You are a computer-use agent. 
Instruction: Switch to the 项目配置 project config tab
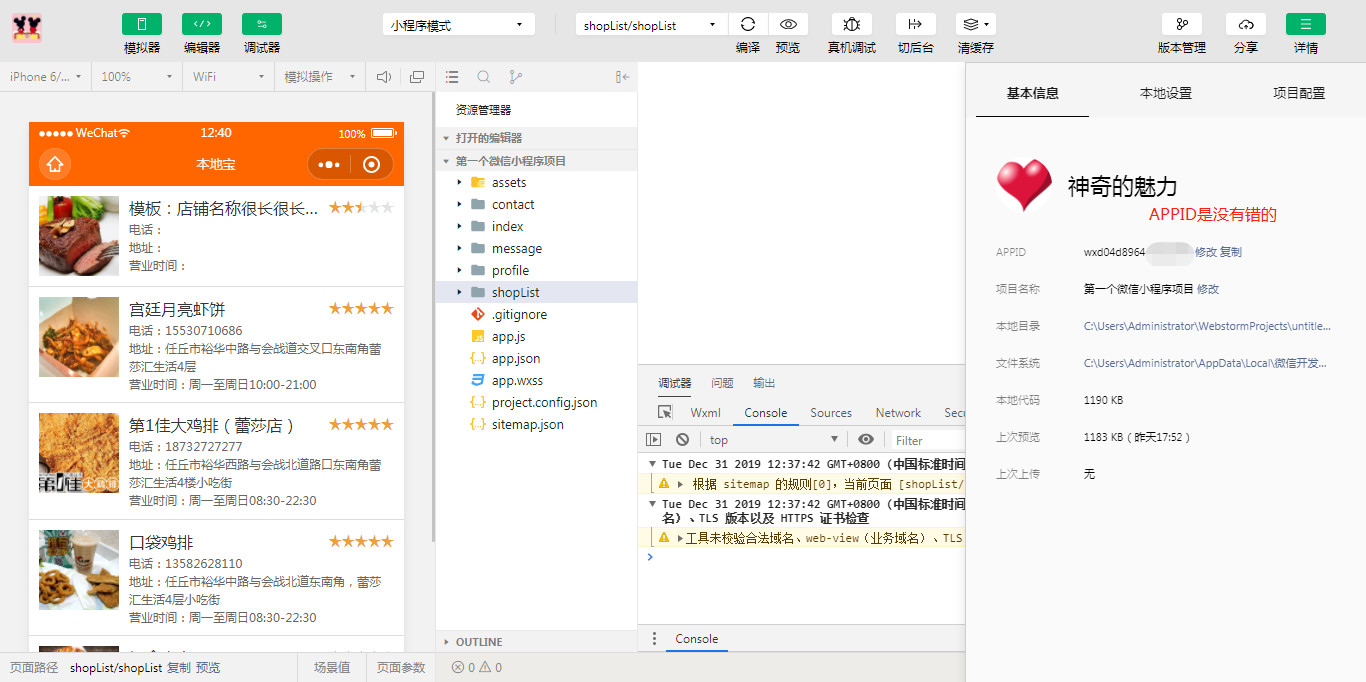[x=1299, y=93]
